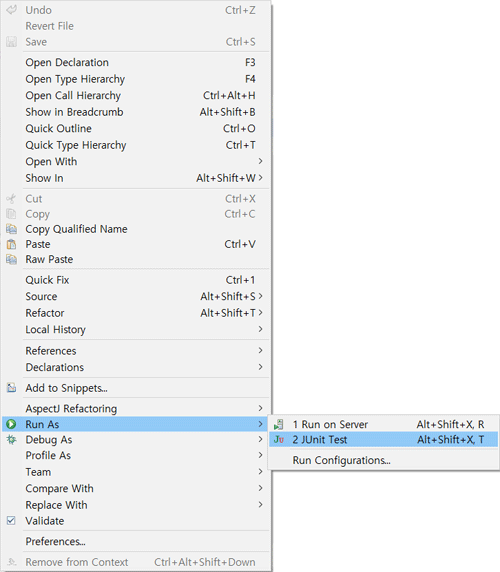The image size is (500, 572).
Task: Click the Alt+Shift+X, T shortcut text
Action: click(x=451, y=440)
